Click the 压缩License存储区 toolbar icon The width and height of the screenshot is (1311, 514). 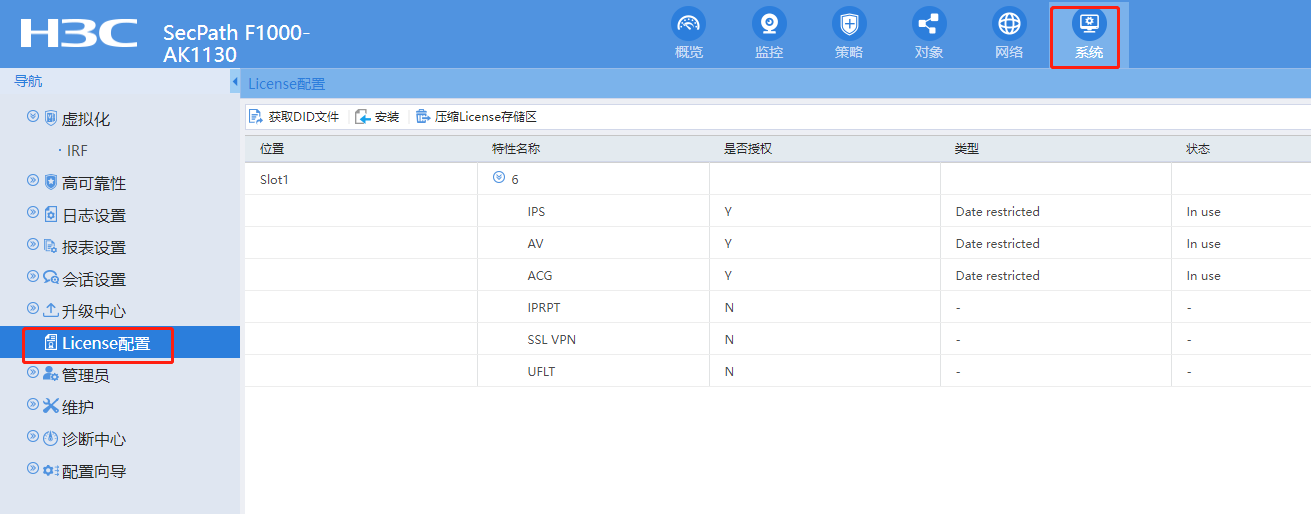pos(423,117)
